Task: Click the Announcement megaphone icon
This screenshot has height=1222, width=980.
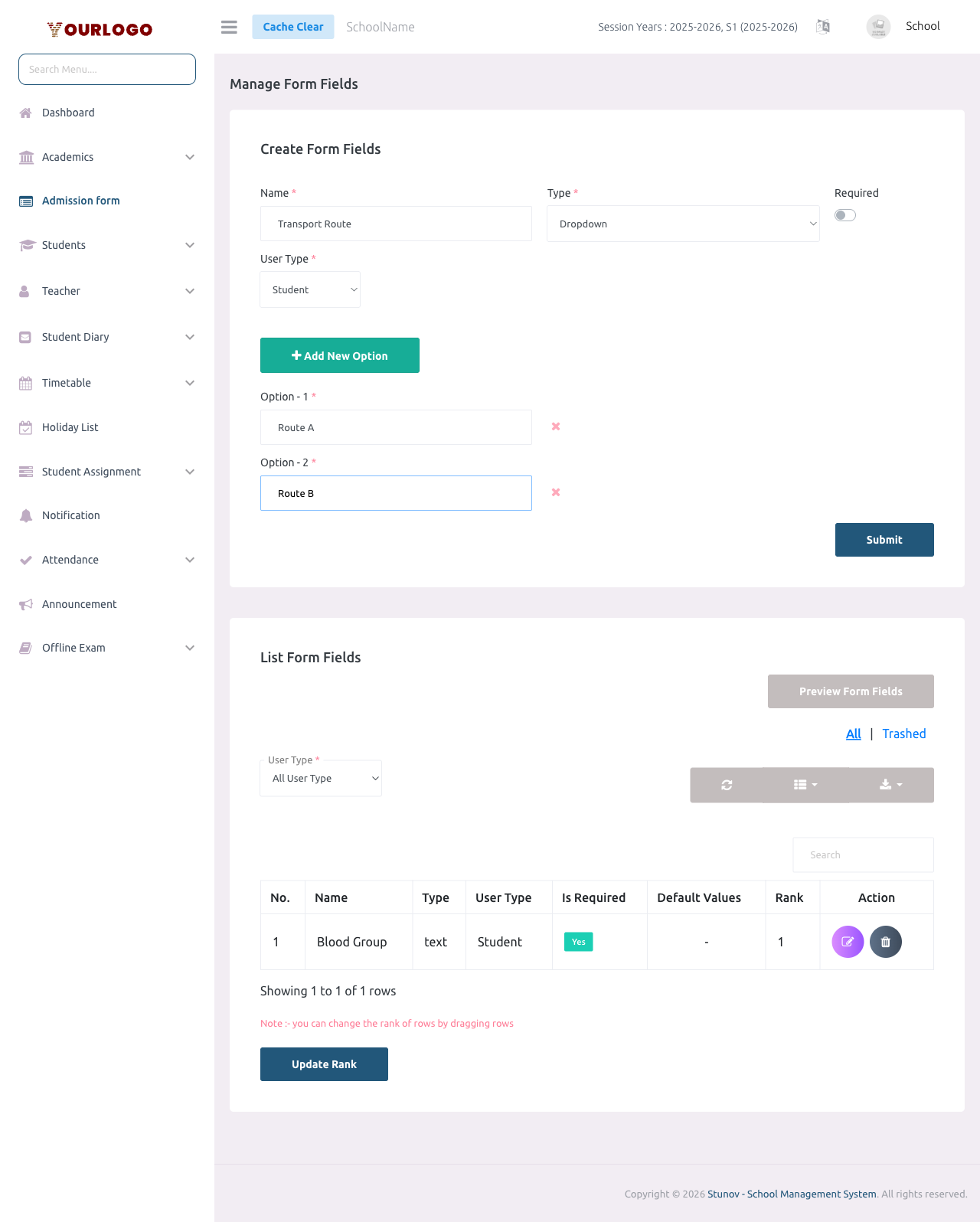Action: tap(26, 604)
